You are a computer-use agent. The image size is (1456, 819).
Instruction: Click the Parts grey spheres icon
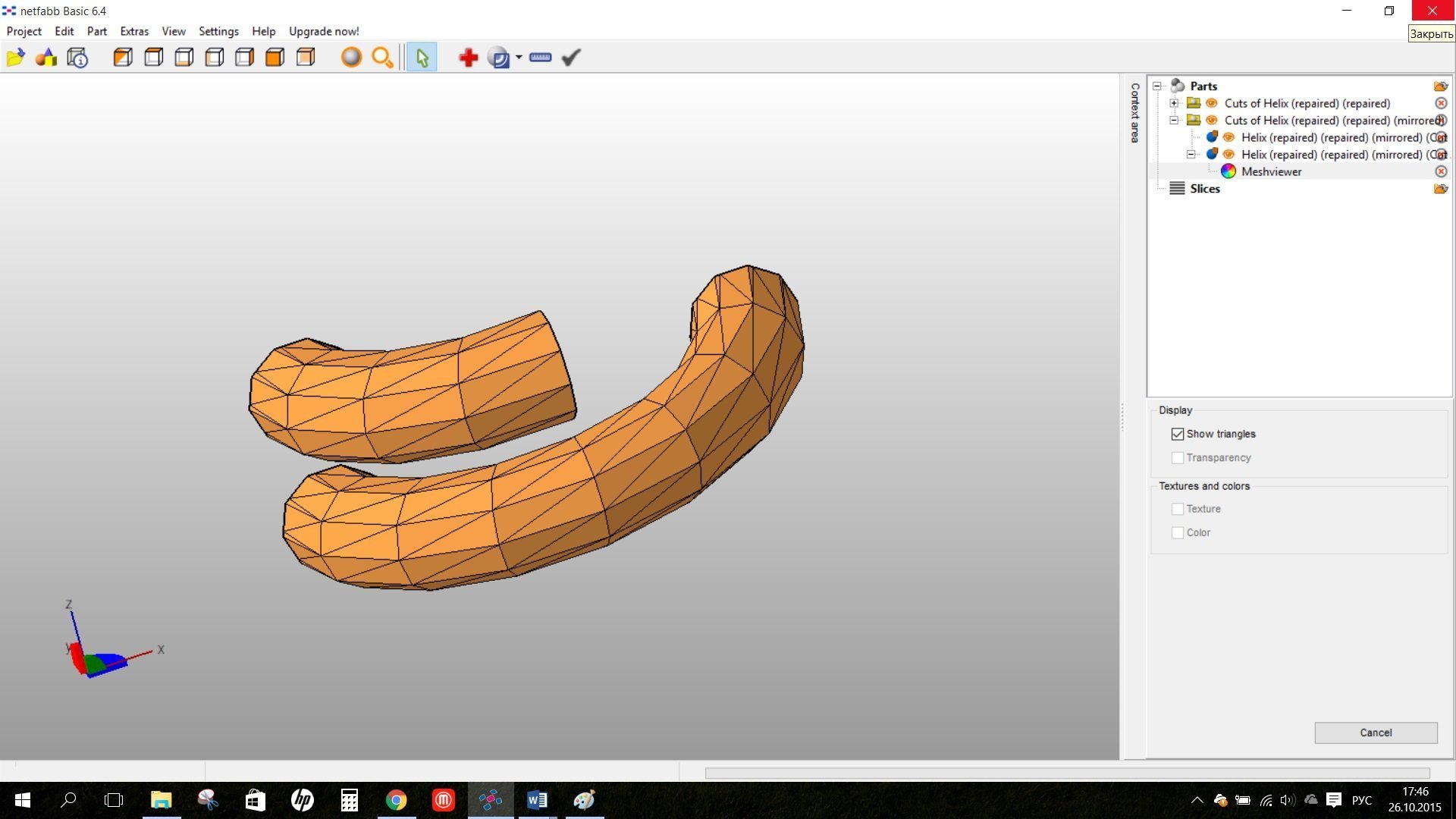[x=1178, y=85]
